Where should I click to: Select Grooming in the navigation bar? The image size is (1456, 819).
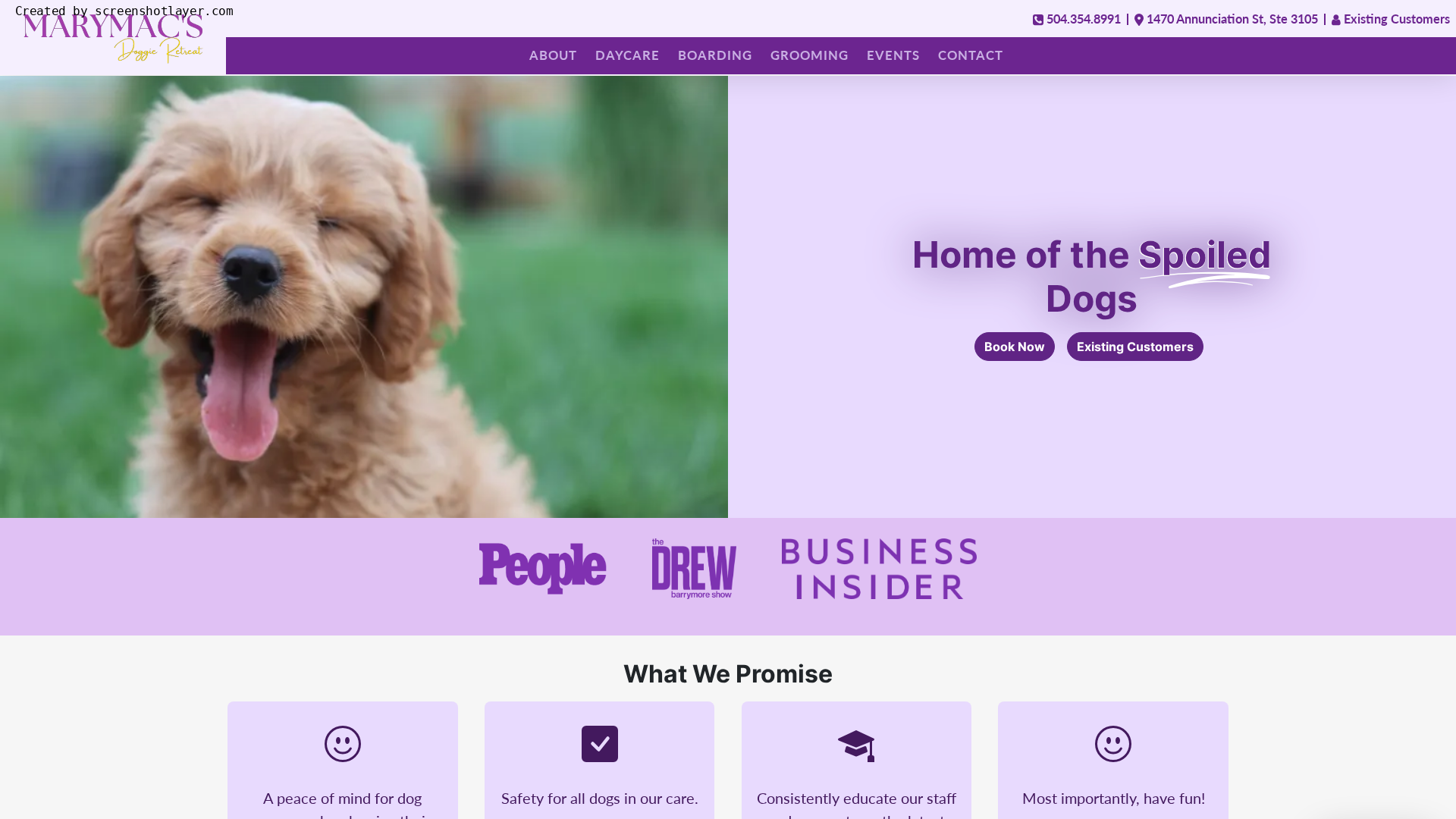tap(809, 55)
